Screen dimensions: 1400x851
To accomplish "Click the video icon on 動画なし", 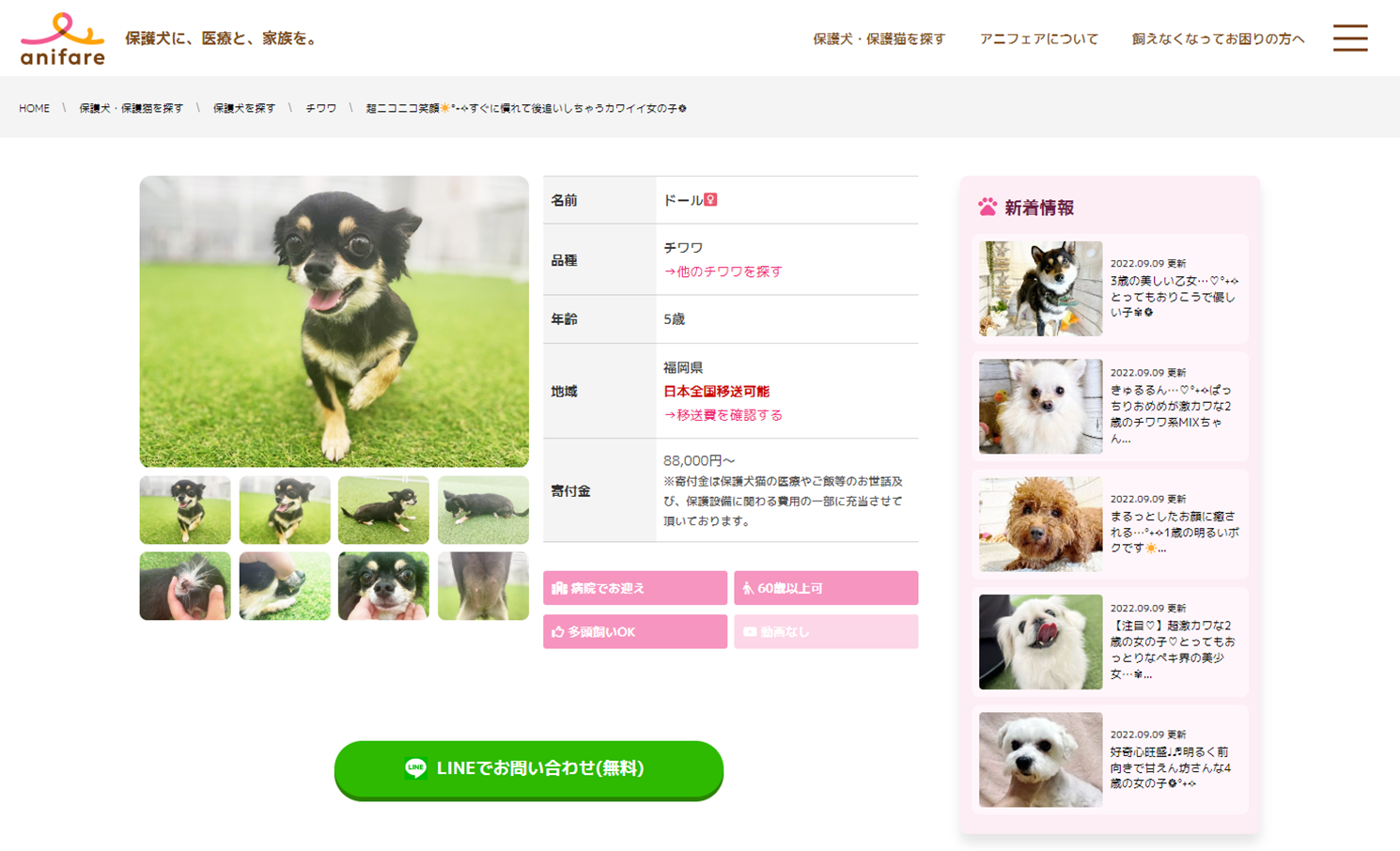I will click(x=750, y=632).
